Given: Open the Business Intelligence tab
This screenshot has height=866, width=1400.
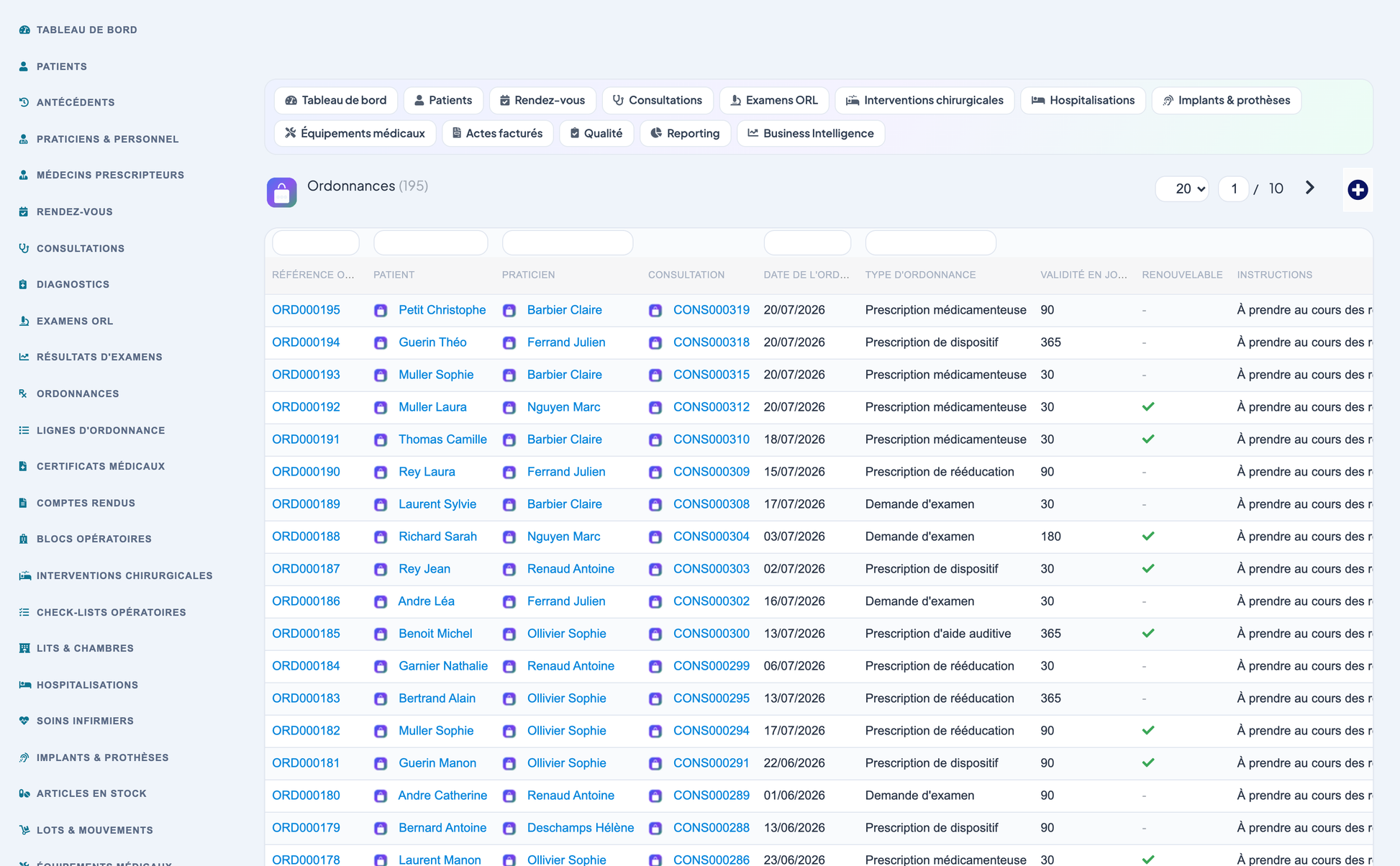Looking at the screenshot, I should (811, 133).
